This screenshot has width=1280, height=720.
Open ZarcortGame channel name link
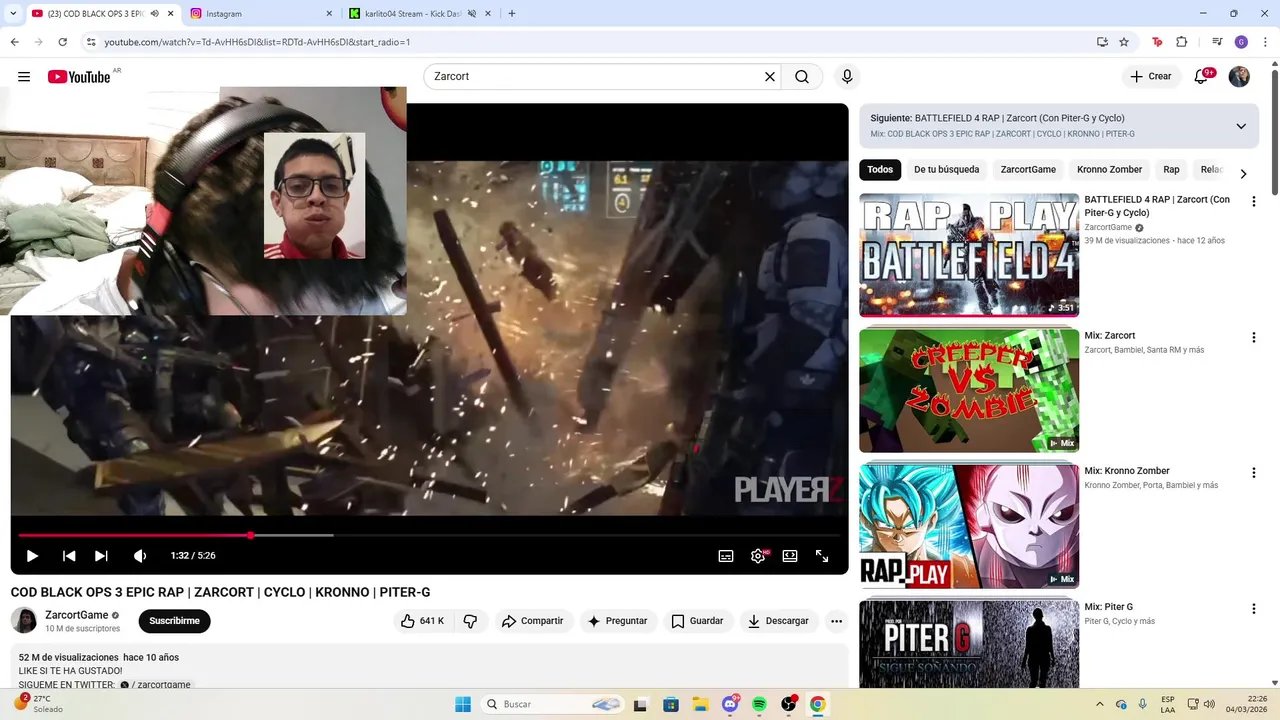(77, 615)
